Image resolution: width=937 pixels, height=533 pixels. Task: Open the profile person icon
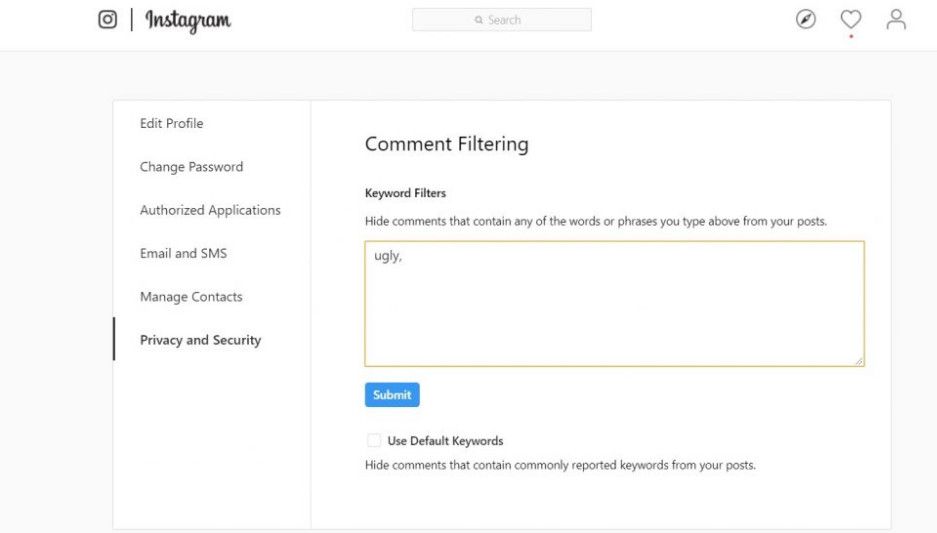[896, 20]
